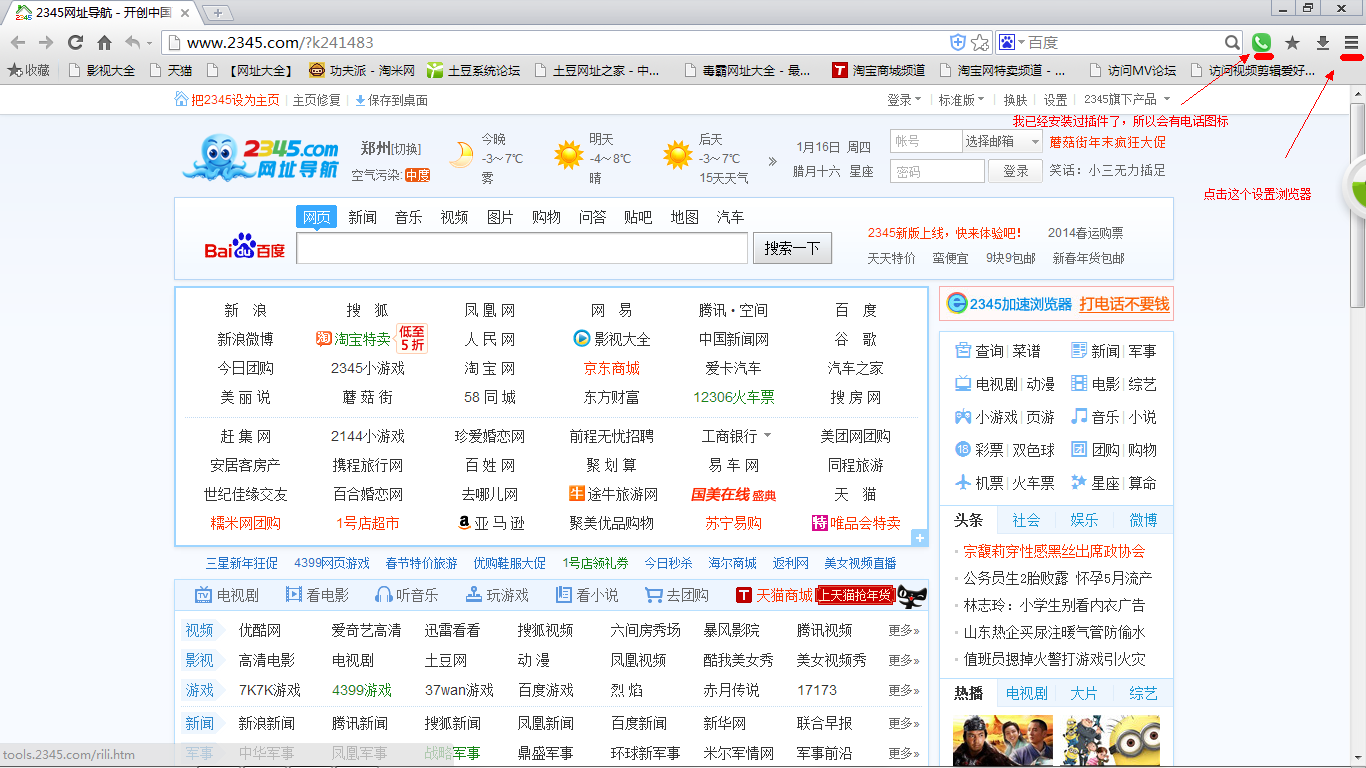Image resolution: width=1366 pixels, height=768 pixels.
Task: Click the Baidu logo
Action: [x=245, y=247]
